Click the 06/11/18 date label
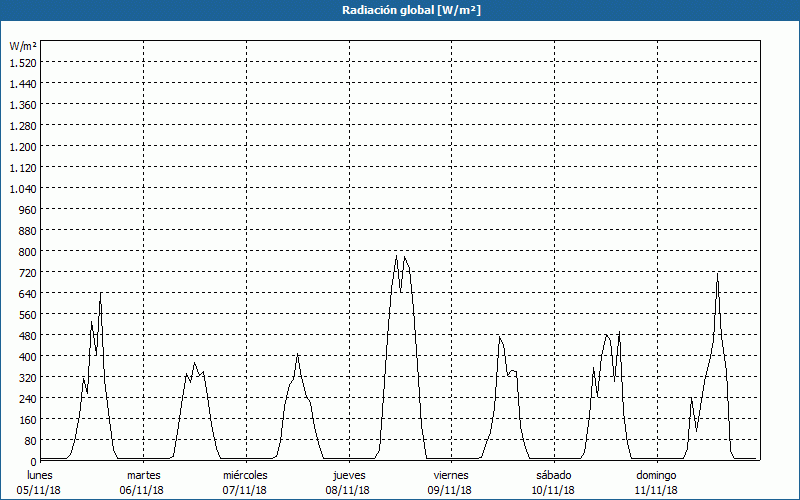Viewport: 800px width, 500px height. point(141,490)
